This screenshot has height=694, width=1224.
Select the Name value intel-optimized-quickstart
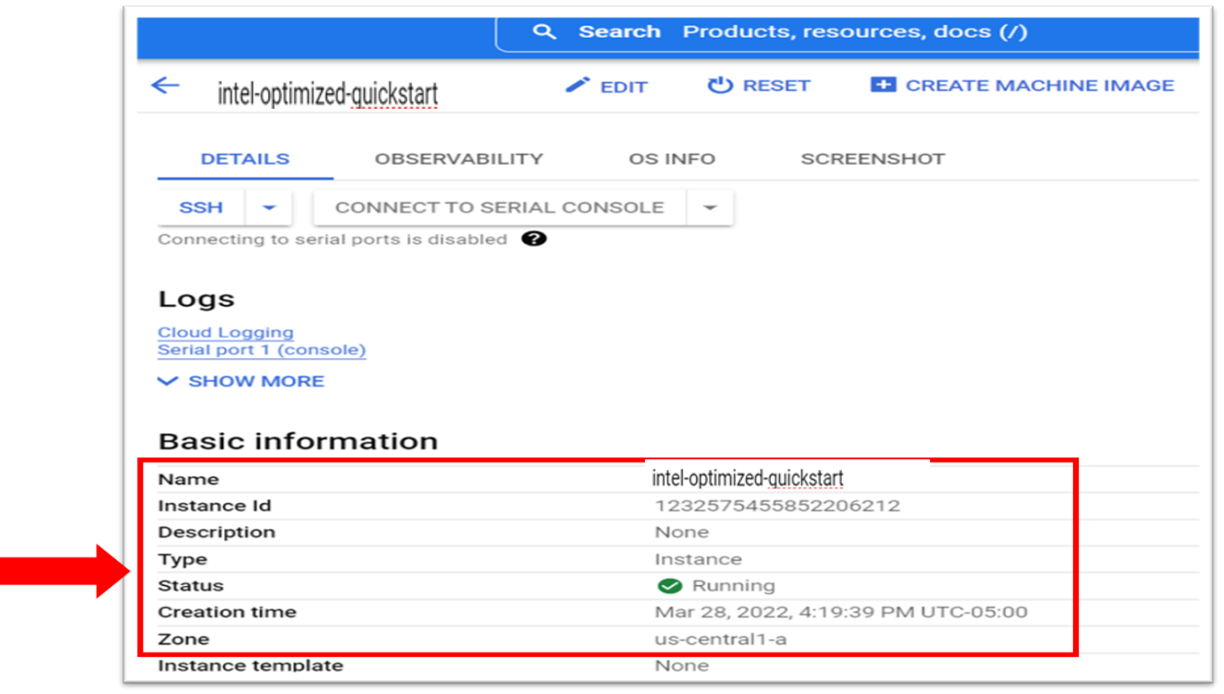pyautogui.click(x=748, y=478)
